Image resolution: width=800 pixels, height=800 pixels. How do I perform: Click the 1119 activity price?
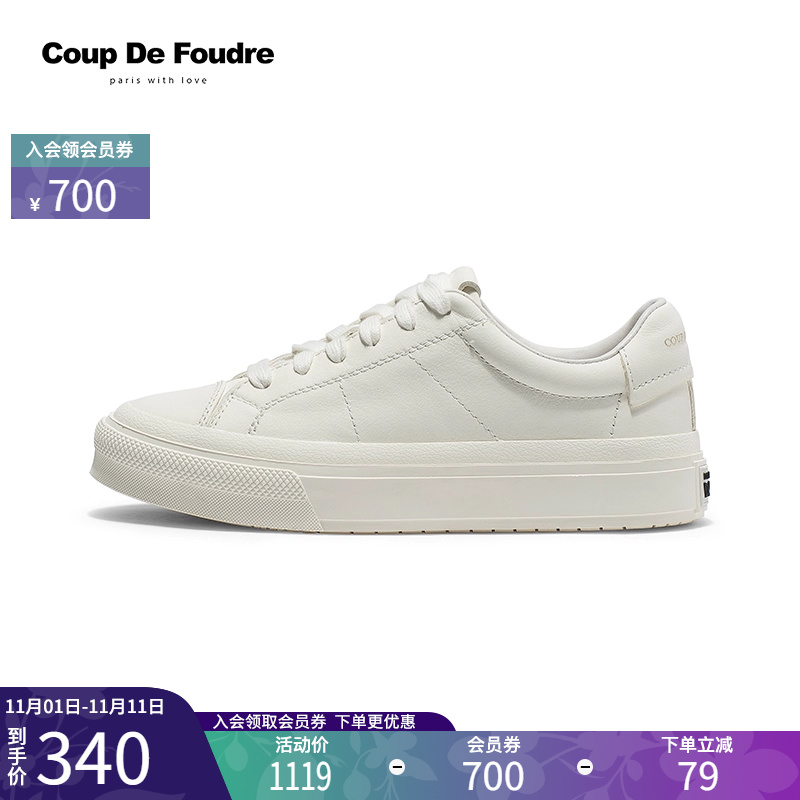(x=300, y=777)
